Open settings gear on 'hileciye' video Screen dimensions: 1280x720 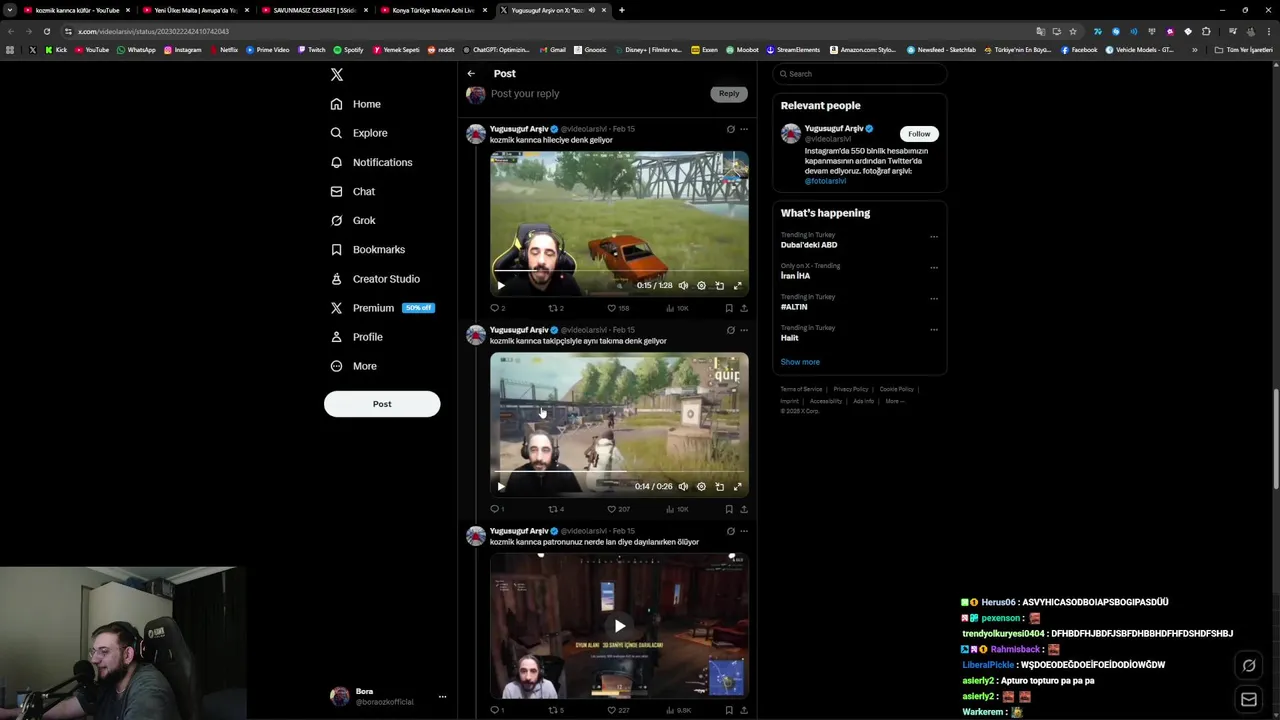coord(701,286)
